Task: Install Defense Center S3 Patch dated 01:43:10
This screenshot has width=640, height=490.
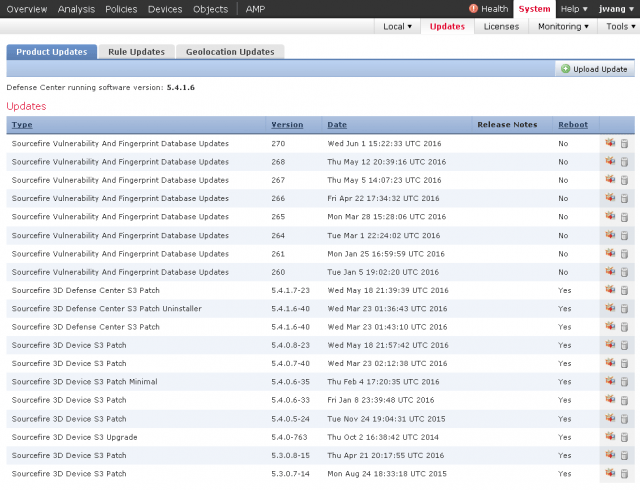Action: 610,326
